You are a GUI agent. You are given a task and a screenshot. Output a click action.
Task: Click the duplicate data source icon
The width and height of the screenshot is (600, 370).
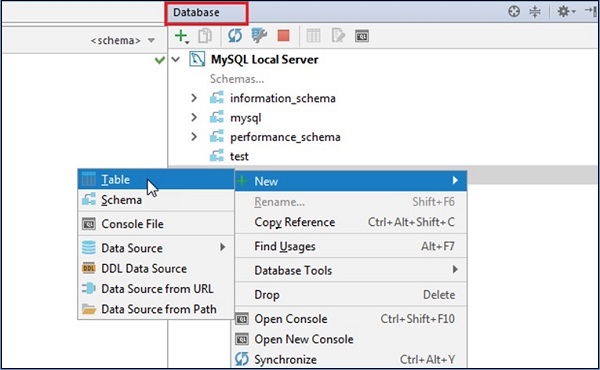(205, 36)
